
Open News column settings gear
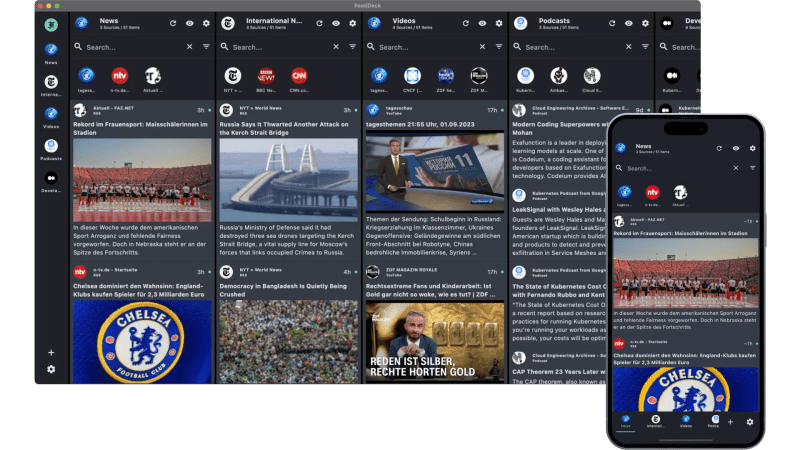tap(206, 23)
